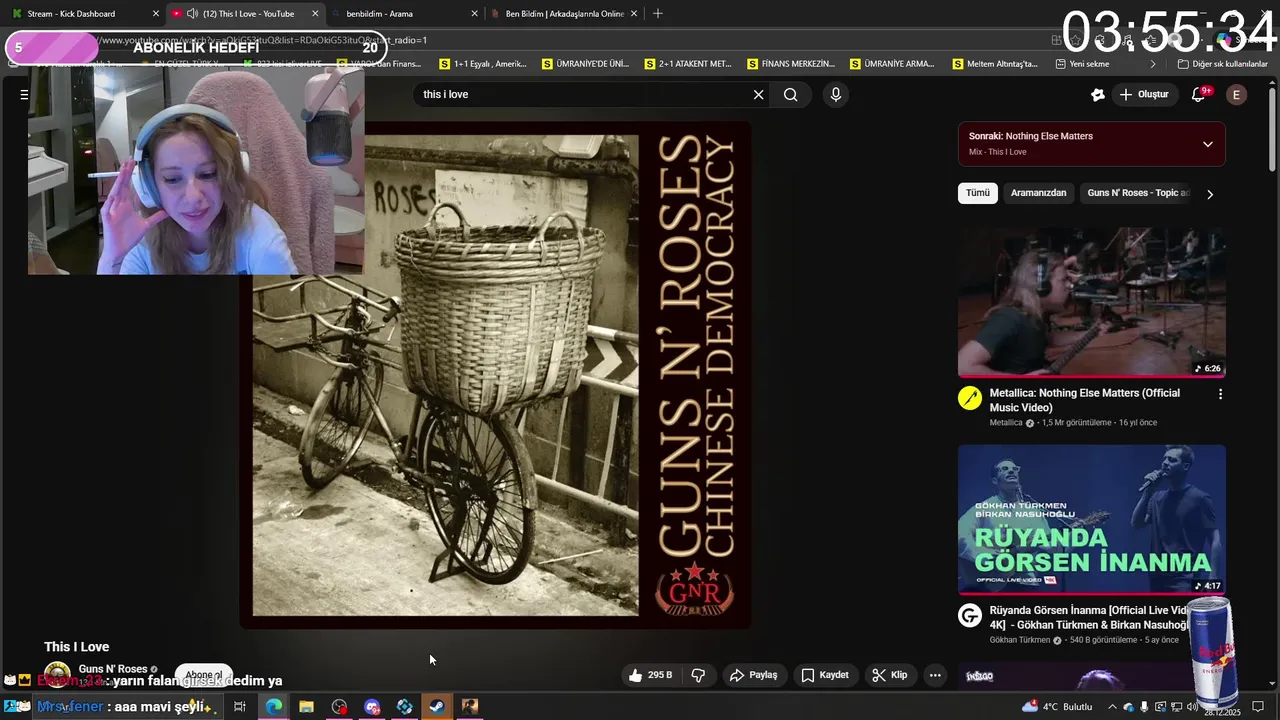Open the Yeni sekme bookmark
1280x720 pixels.
(1082, 64)
